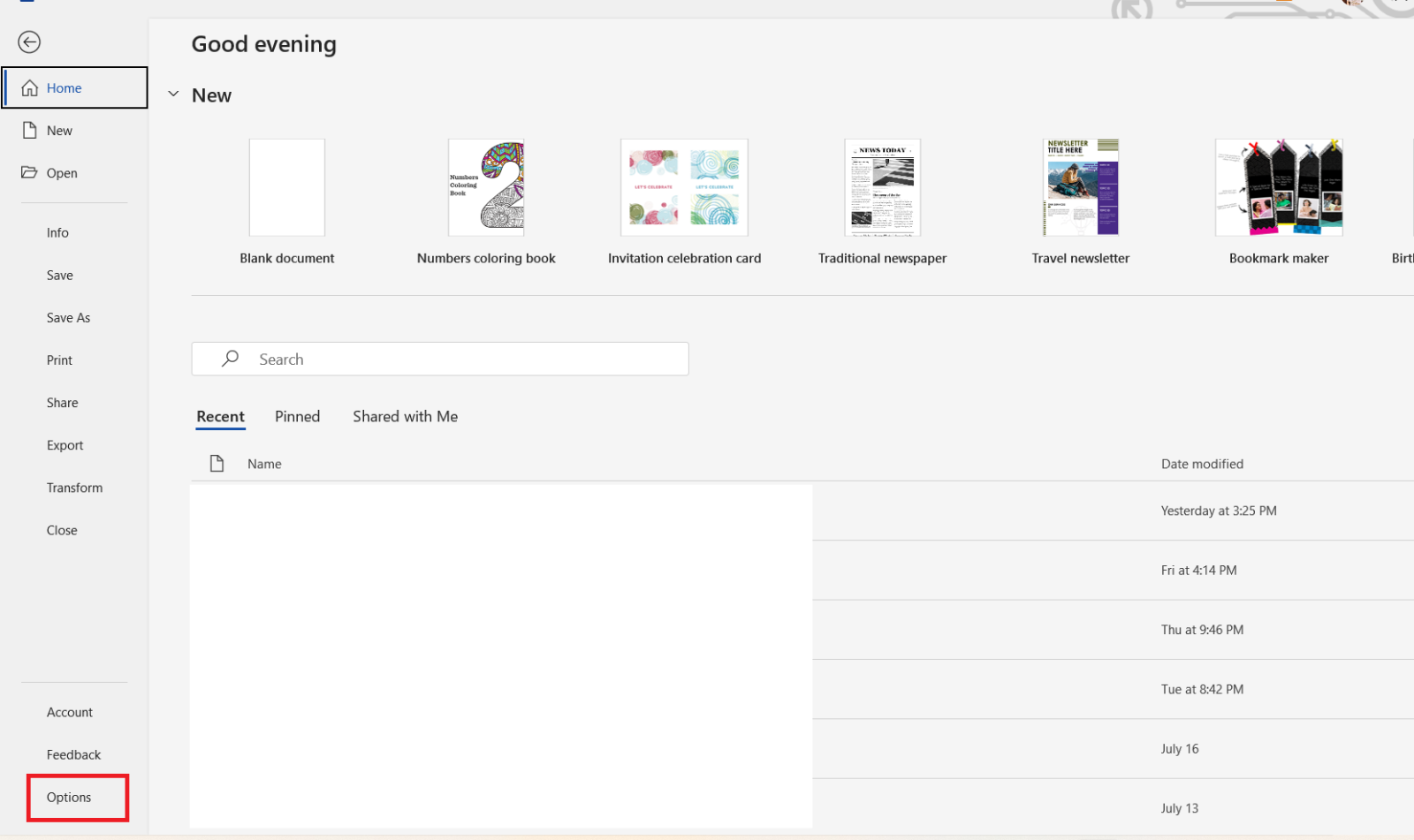Click the file type column icon
The height and width of the screenshot is (840, 1414).
point(217,464)
